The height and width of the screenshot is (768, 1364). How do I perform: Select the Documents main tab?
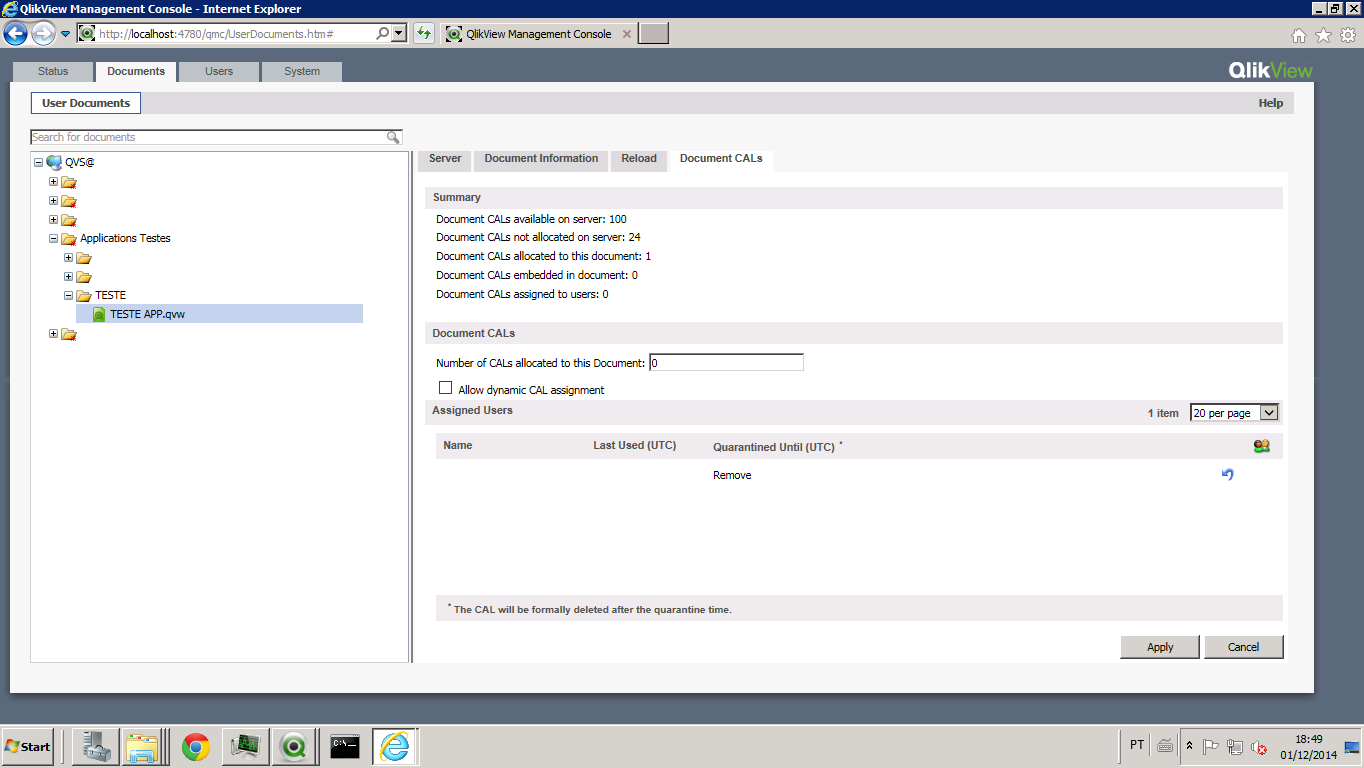[136, 72]
